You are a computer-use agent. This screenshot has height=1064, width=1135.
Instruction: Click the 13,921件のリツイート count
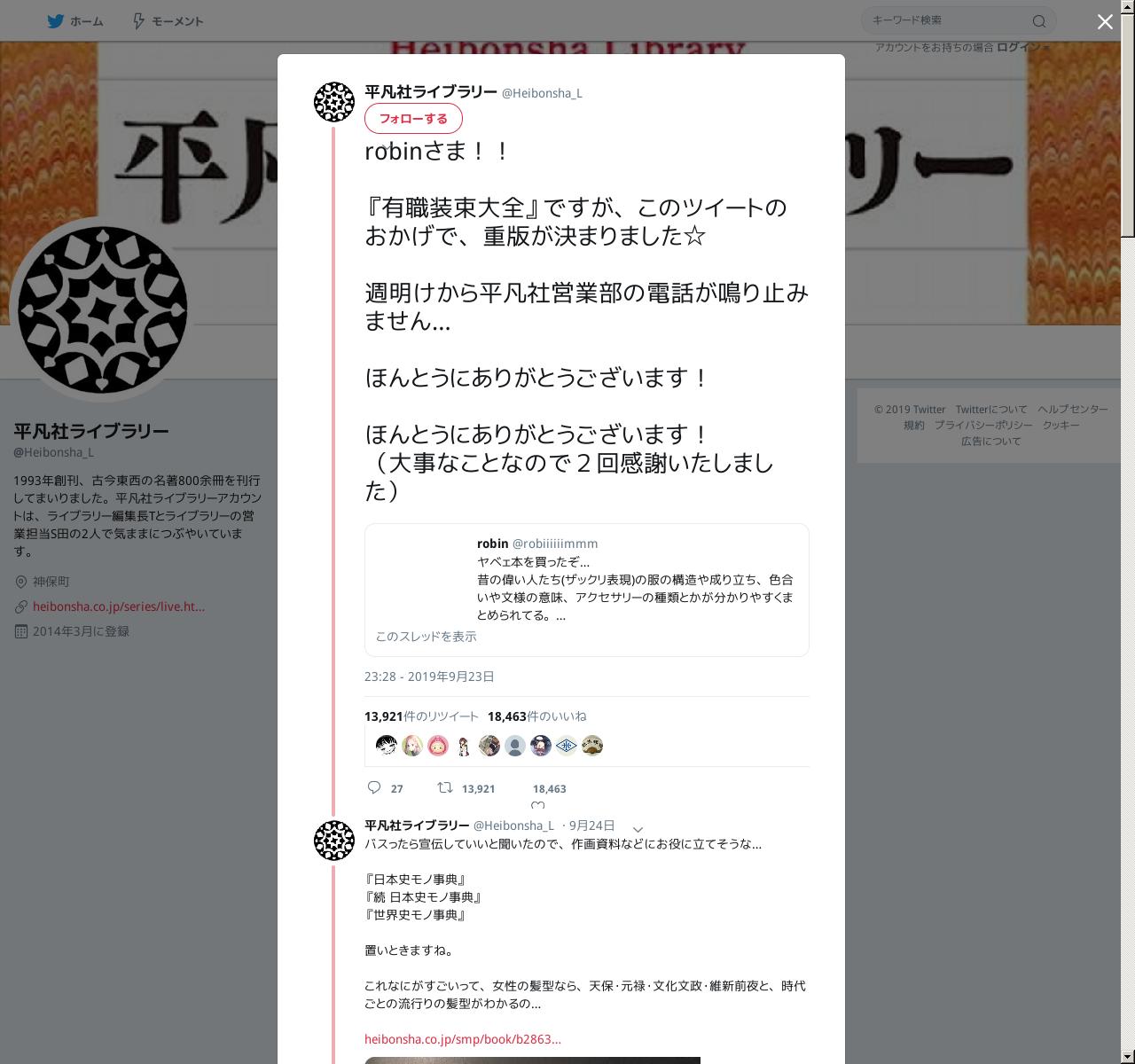tap(421, 716)
